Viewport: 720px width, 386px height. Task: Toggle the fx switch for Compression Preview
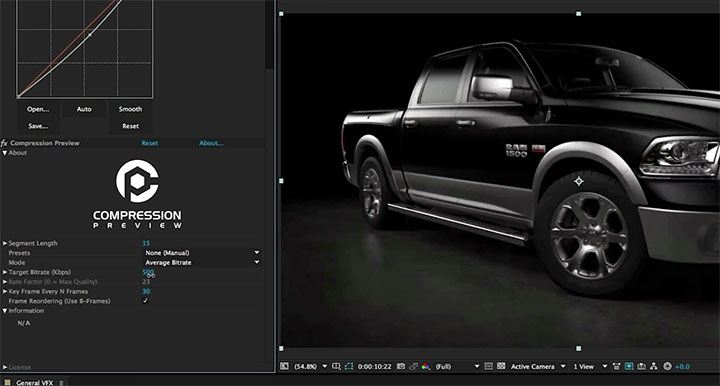point(4,143)
